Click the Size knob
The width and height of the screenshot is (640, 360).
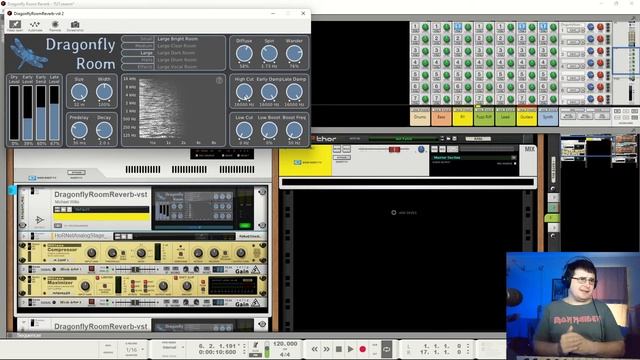pyautogui.click(x=79, y=92)
